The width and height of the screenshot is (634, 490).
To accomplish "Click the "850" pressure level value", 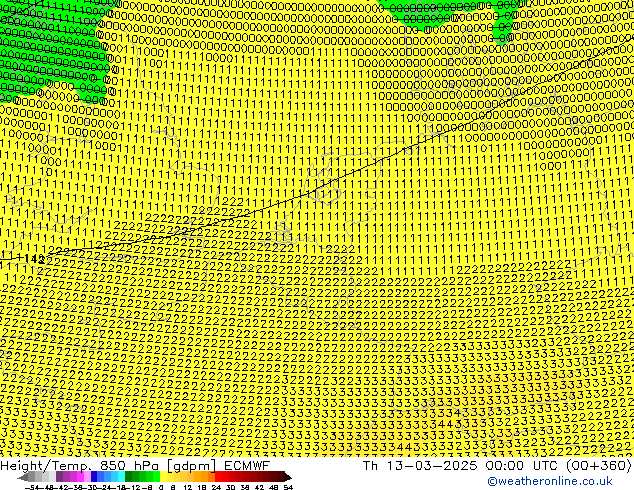I will click(113, 466).
